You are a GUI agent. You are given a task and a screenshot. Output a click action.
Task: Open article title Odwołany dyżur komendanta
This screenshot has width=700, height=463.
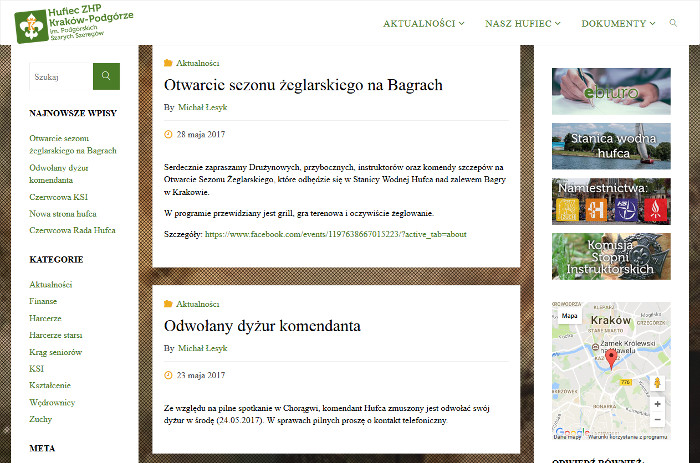pos(262,326)
